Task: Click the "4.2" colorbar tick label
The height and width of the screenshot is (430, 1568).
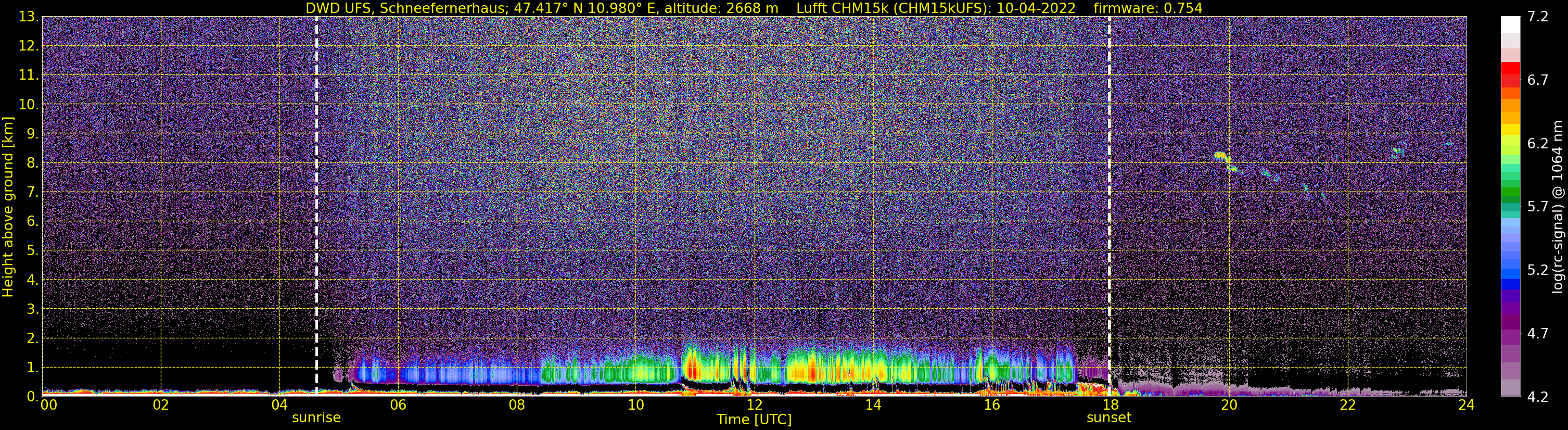Action: pos(1538,397)
